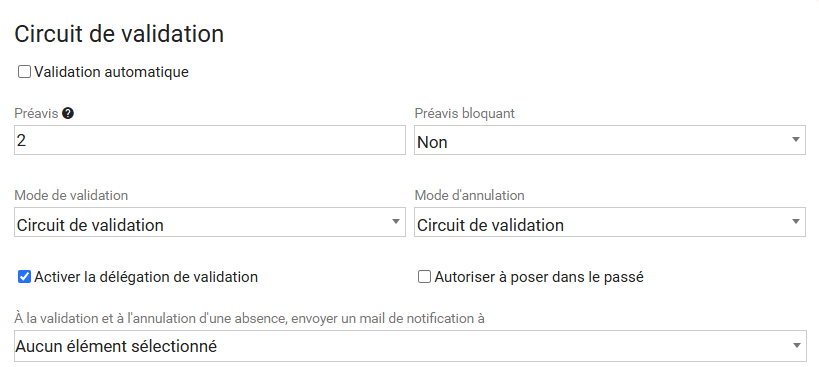The image size is (819, 367).
Task: Click the Validation automatique label text
Action: click(111, 72)
